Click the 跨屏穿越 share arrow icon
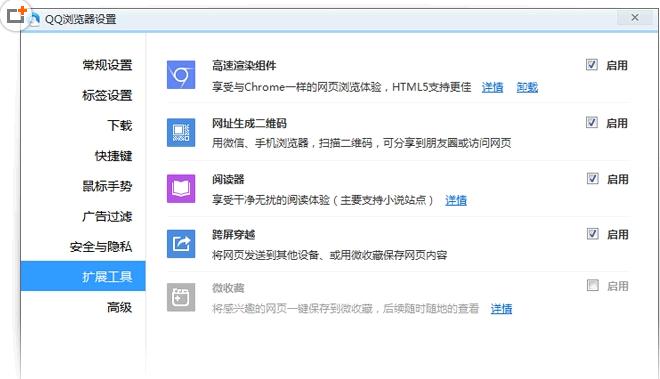 pos(181,243)
